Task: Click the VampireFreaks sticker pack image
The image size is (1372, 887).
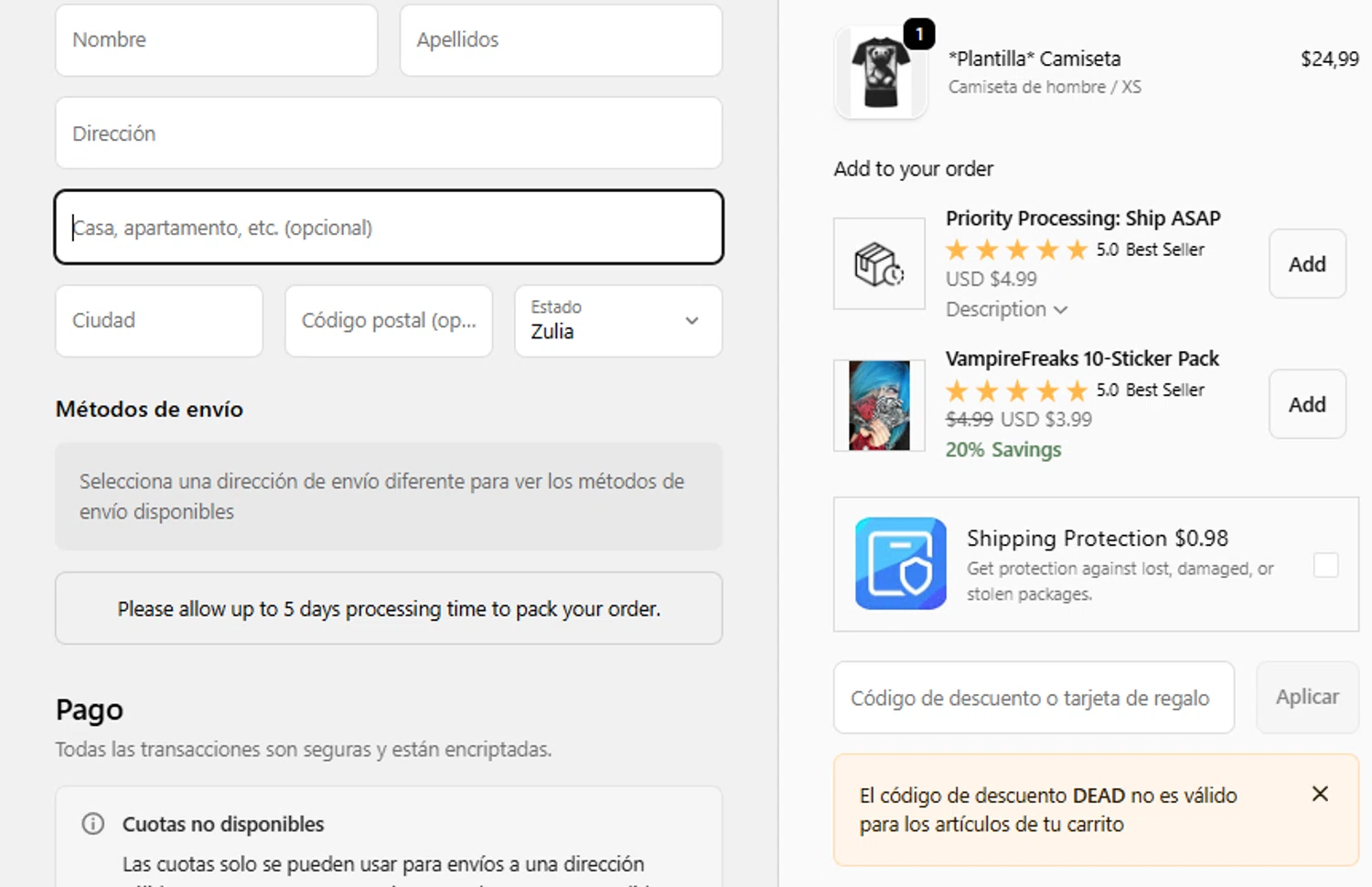Action: point(879,405)
